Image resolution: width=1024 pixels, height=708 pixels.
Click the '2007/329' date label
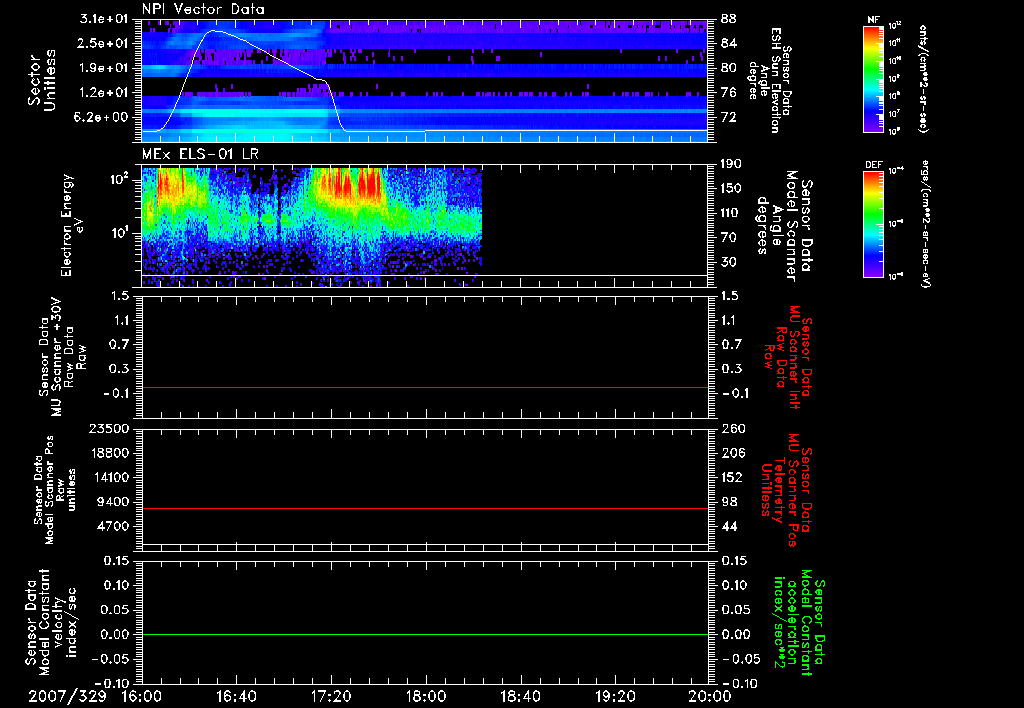[x=67, y=696]
